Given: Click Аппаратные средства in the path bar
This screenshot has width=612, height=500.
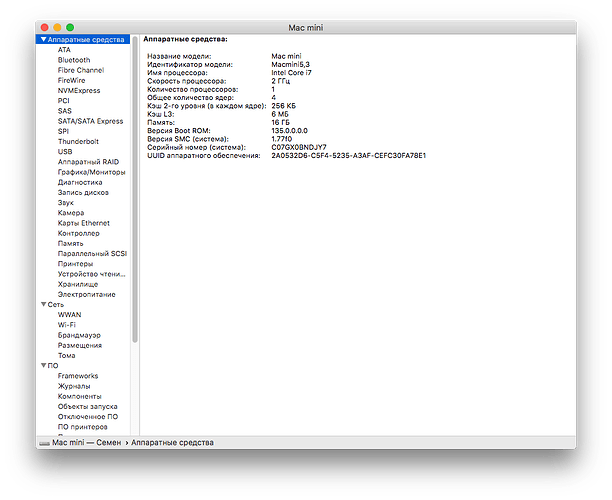Looking at the screenshot, I should 172,442.
